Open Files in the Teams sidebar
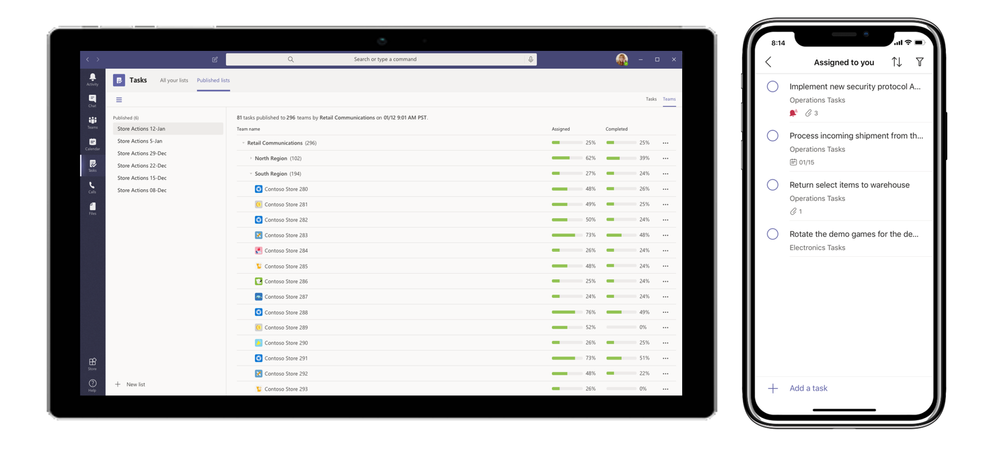 click(92, 208)
